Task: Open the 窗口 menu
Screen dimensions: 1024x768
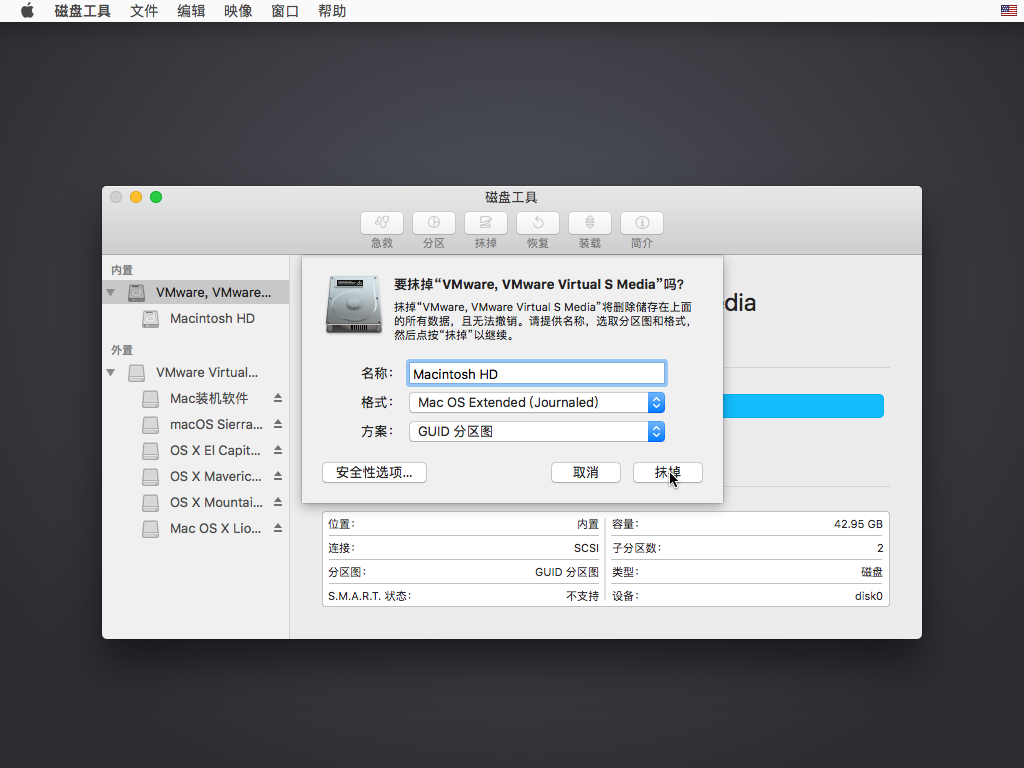Action: (x=285, y=11)
